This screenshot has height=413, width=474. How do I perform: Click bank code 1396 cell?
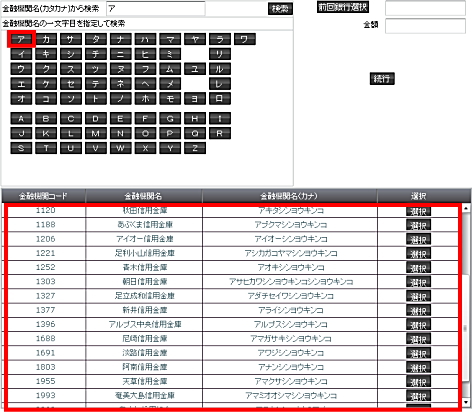coord(46,324)
